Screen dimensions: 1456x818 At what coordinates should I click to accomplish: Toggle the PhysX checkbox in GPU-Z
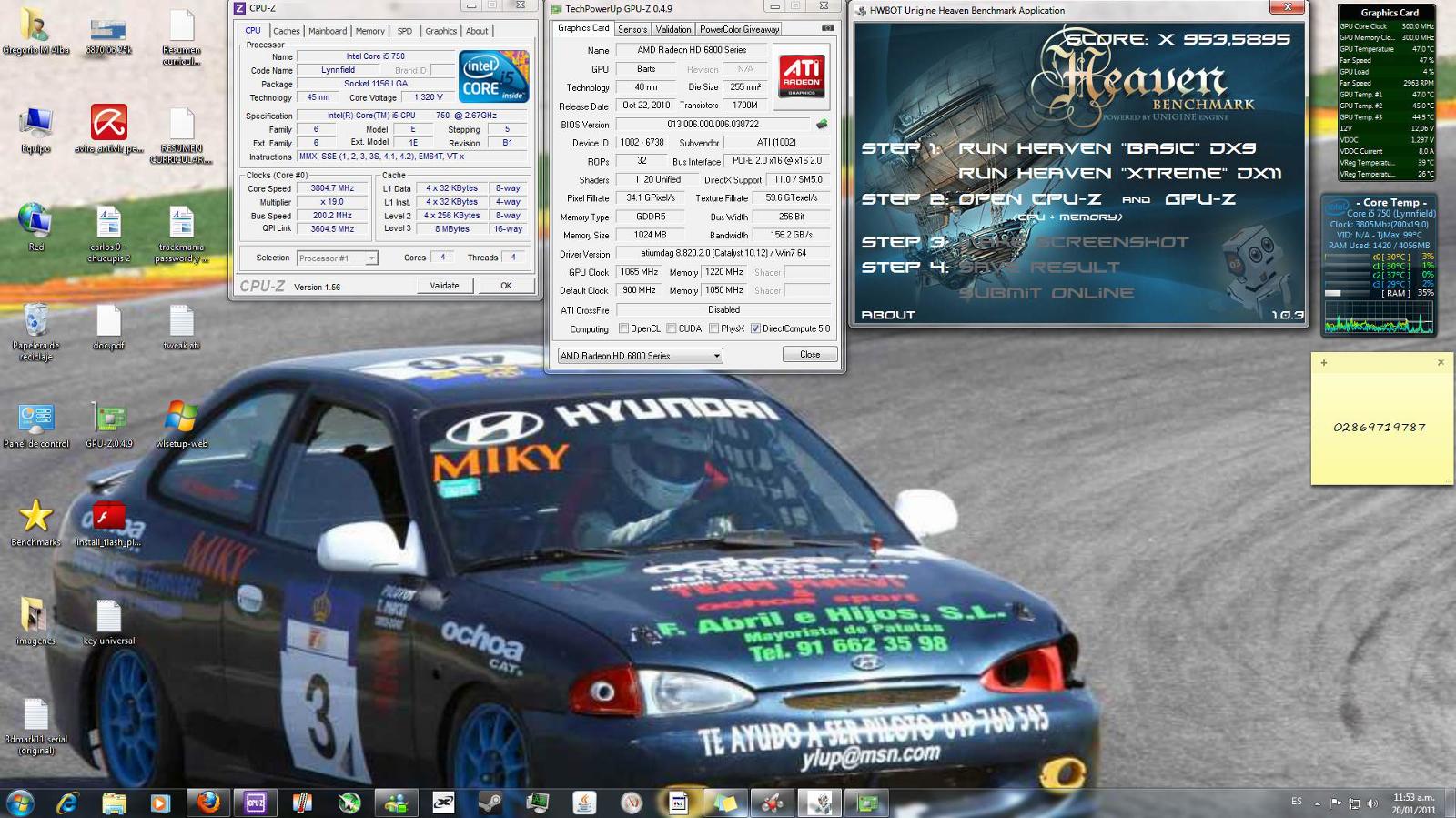tap(713, 328)
